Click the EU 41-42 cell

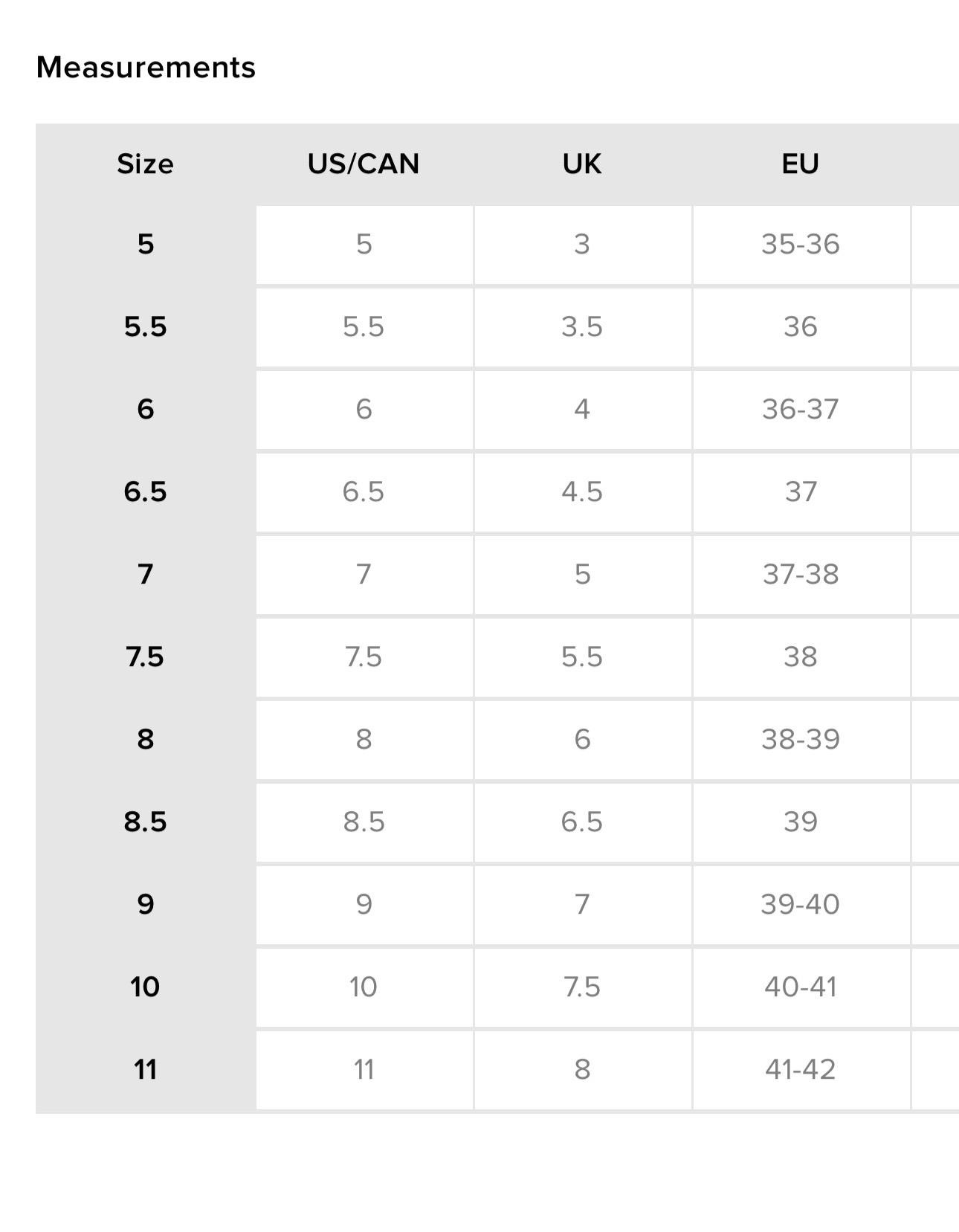click(x=801, y=1070)
